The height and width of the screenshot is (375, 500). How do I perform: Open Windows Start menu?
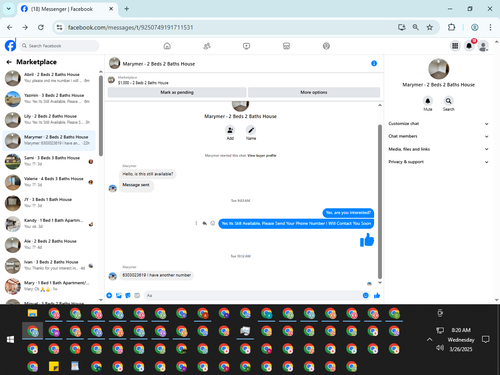click(x=10, y=339)
